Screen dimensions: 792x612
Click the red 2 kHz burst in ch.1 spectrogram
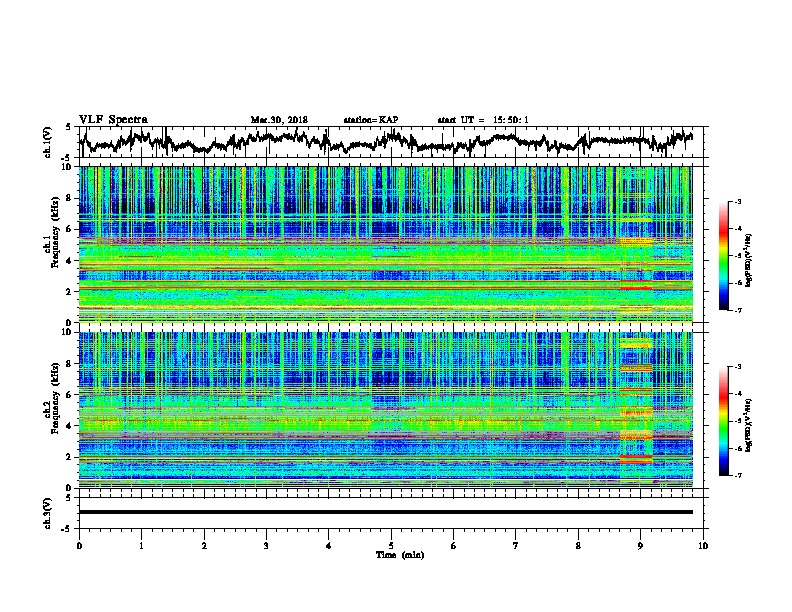[x=636, y=288]
